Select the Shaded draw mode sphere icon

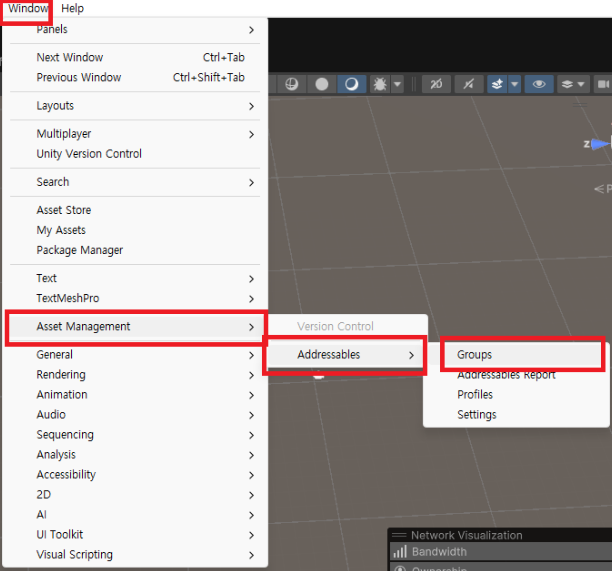click(351, 84)
